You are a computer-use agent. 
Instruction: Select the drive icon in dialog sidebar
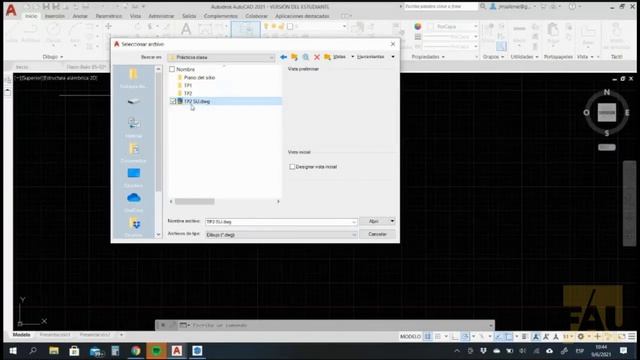(x=133, y=101)
